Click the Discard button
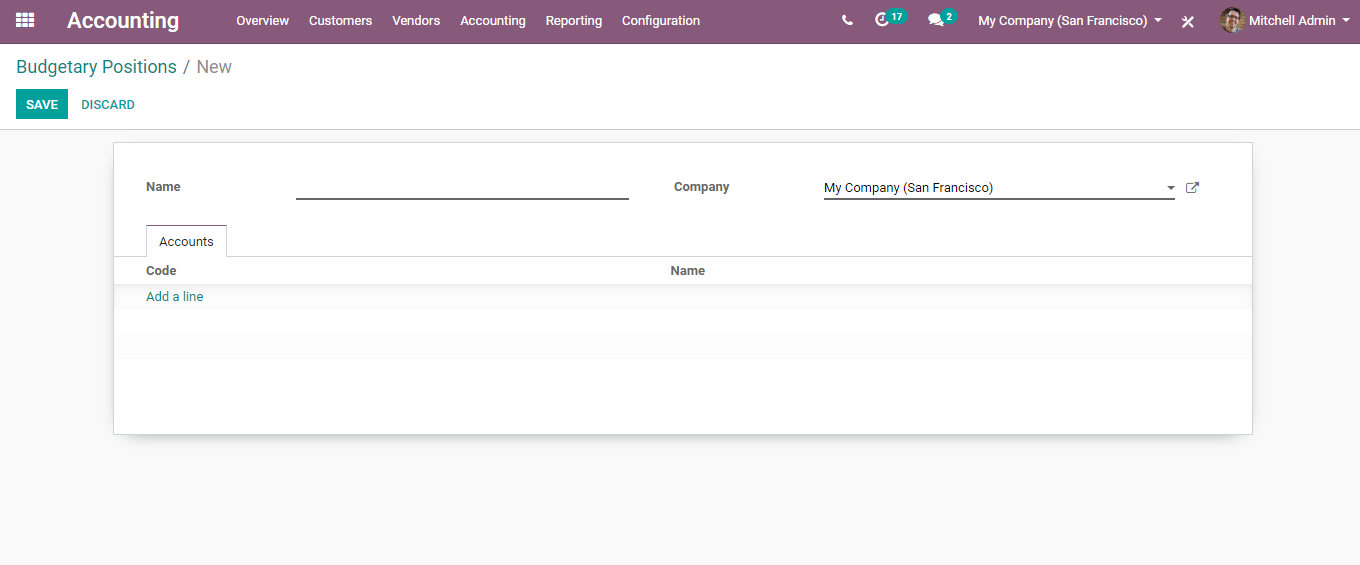This screenshot has width=1360, height=565. point(108,104)
